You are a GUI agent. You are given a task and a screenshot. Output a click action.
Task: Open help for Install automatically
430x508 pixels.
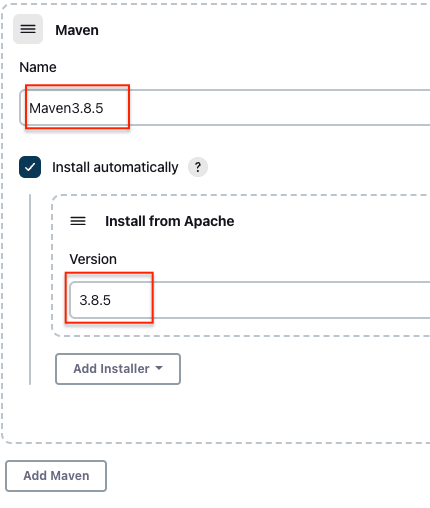[198, 167]
